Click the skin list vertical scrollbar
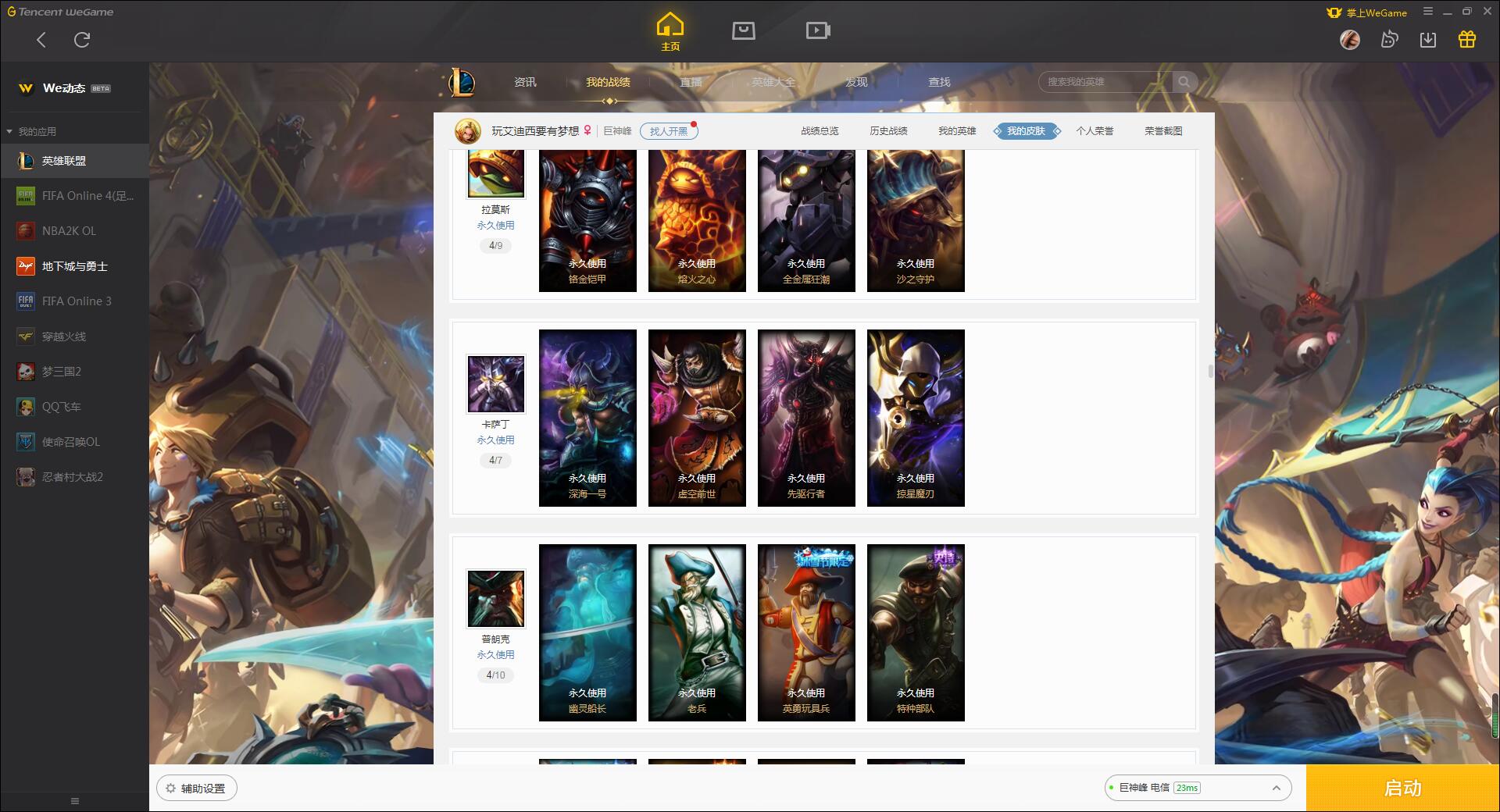 pos(1211,372)
